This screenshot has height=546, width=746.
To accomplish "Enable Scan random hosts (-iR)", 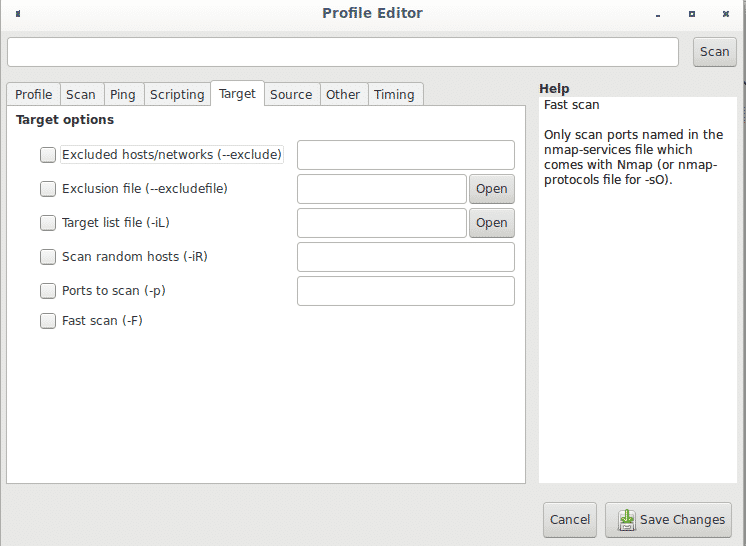I will click(x=48, y=257).
